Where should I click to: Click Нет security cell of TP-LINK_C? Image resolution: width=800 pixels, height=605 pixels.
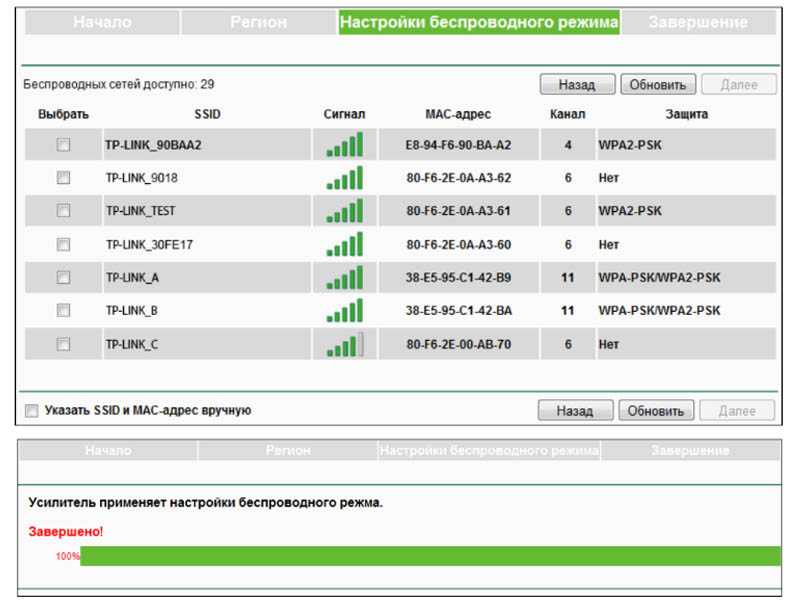tap(686, 344)
